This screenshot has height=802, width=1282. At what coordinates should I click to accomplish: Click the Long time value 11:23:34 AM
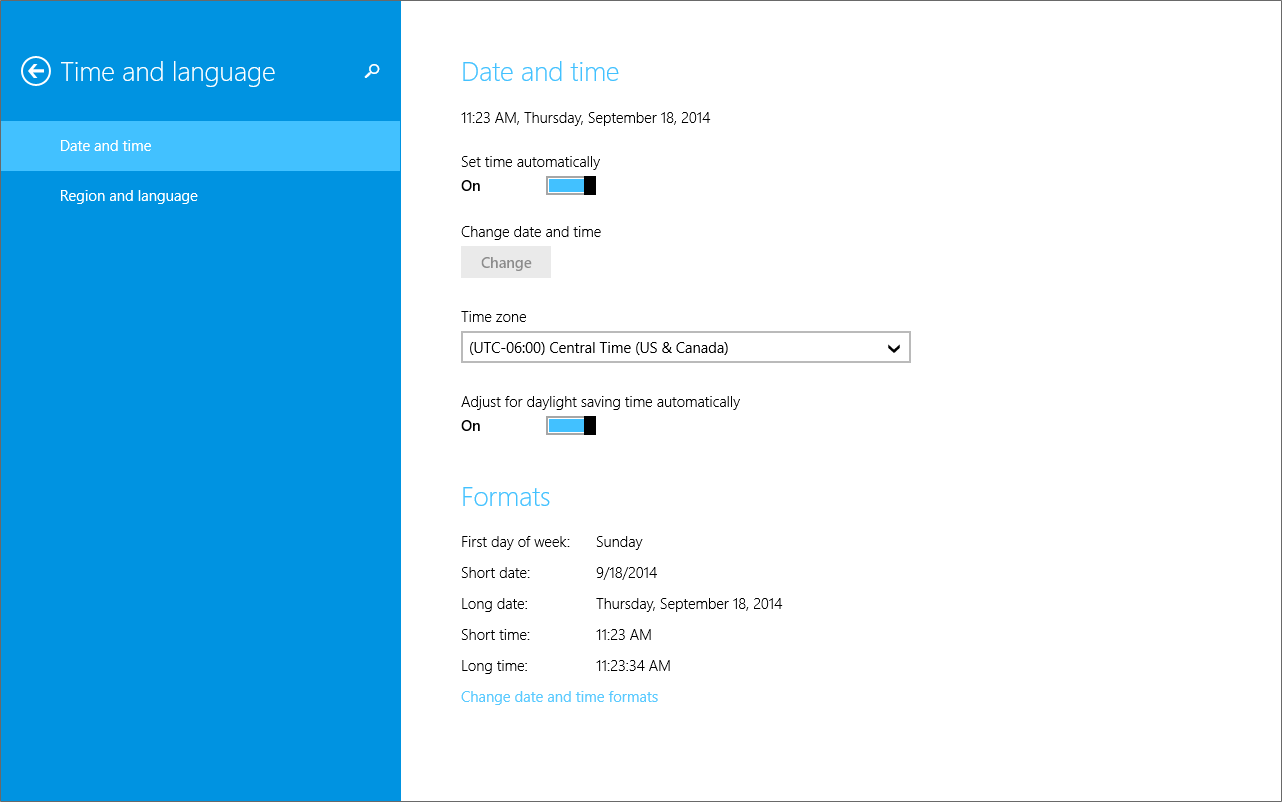[x=633, y=666]
